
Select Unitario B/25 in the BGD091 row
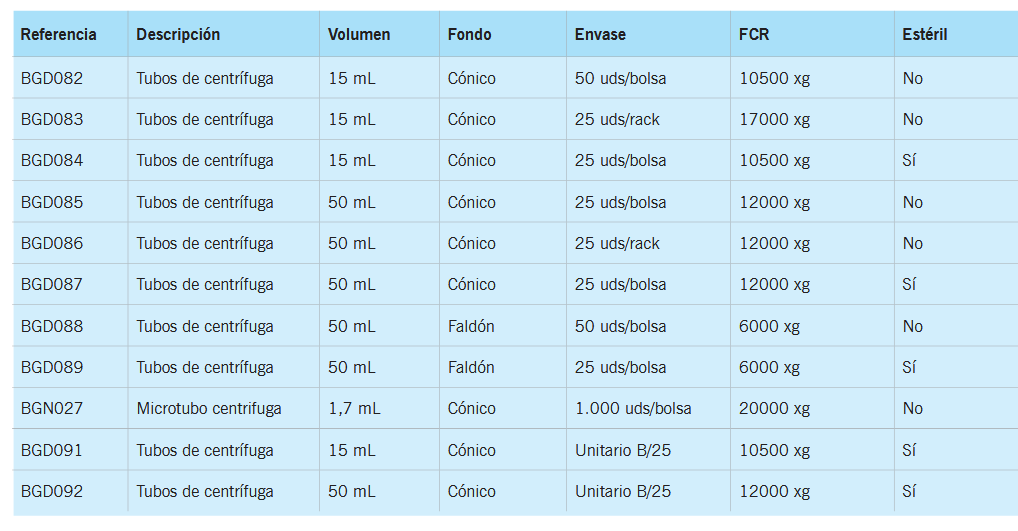[x=623, y=450]
